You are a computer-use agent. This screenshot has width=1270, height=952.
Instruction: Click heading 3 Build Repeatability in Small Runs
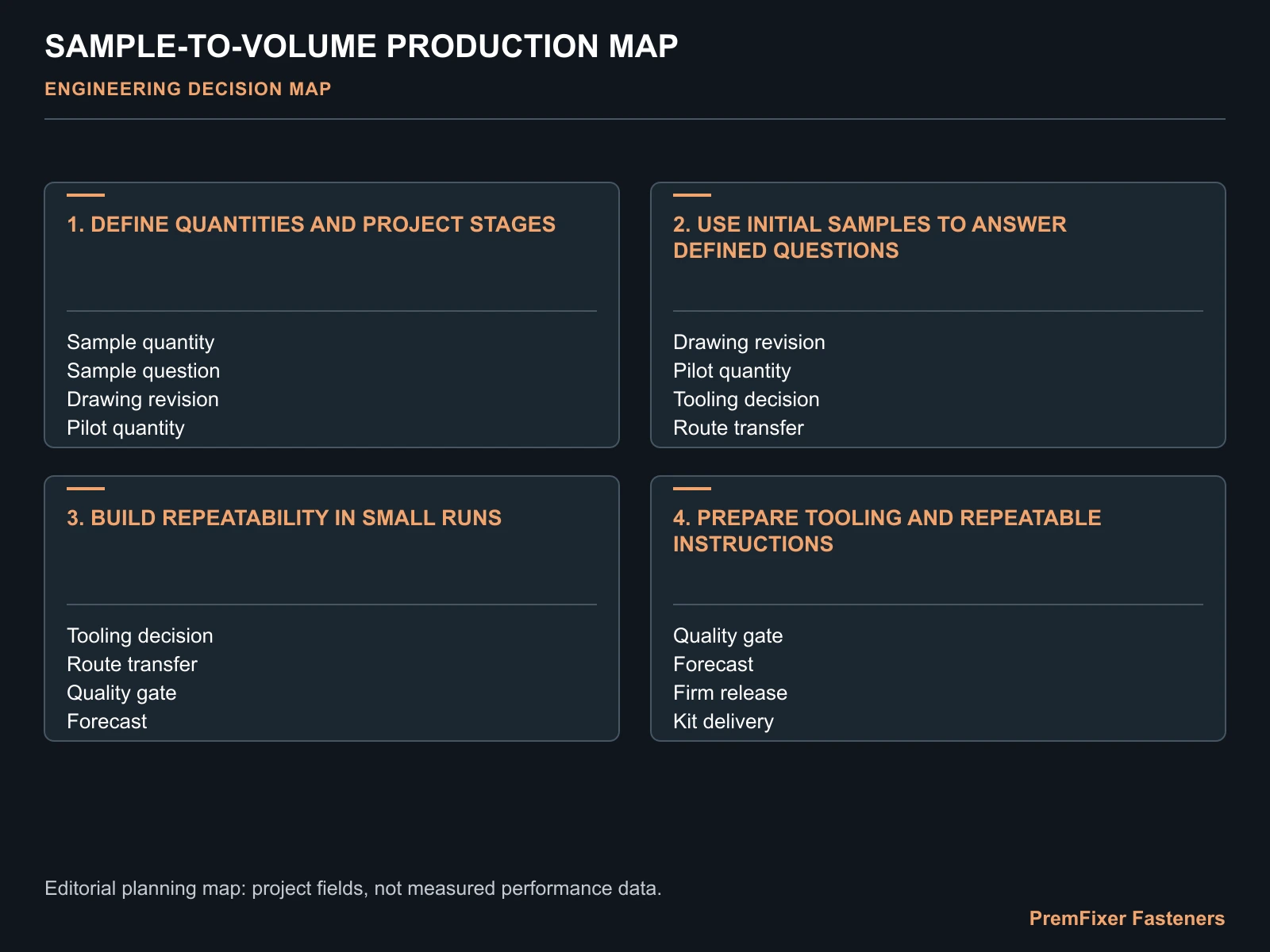(x=284, y=518)
